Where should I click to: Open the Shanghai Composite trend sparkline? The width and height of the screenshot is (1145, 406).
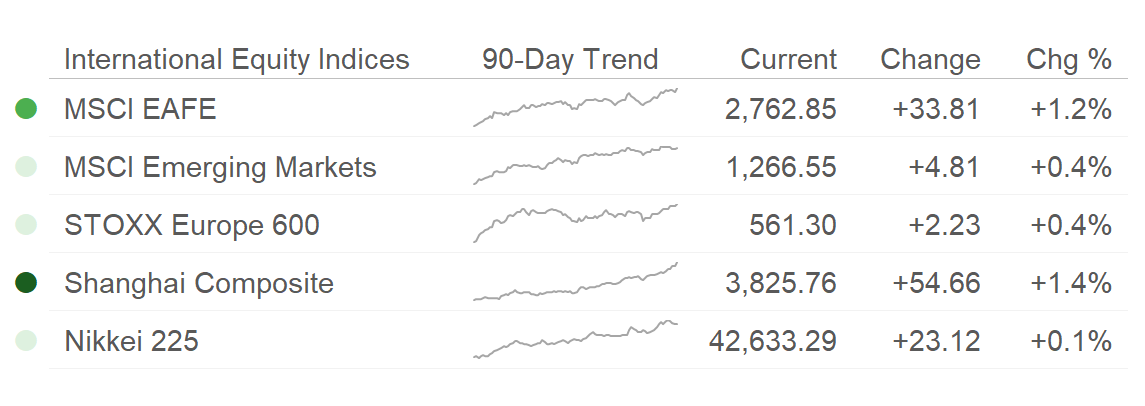[575, 281]
